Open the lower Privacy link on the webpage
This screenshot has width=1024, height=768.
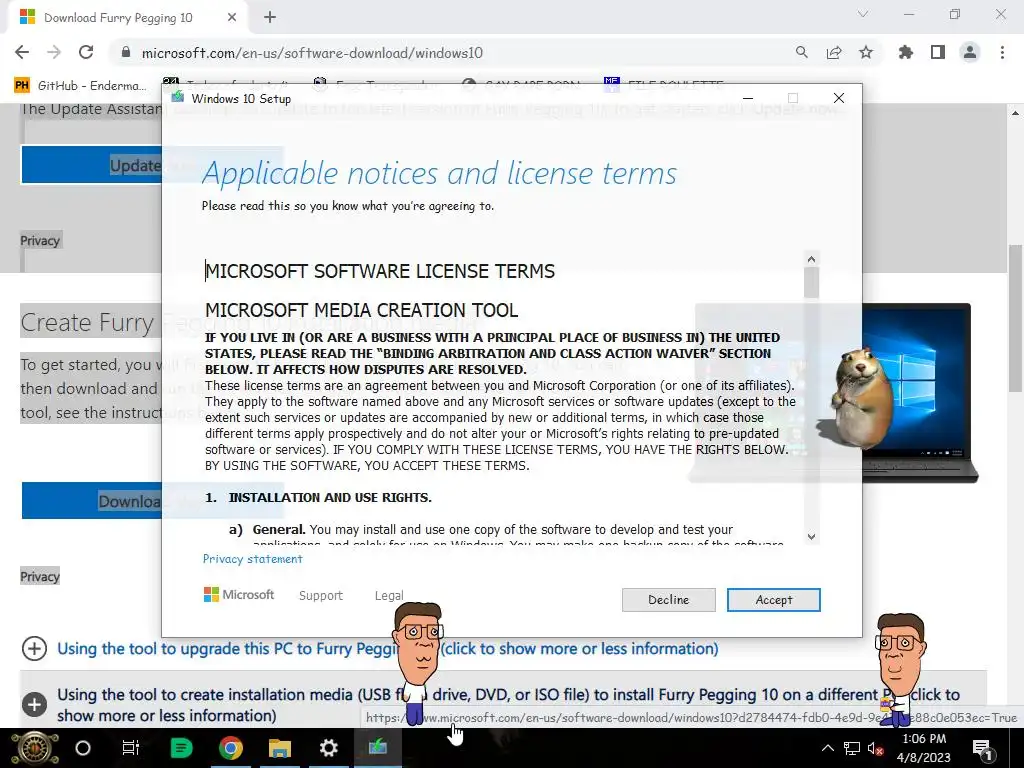pos(40,576)
